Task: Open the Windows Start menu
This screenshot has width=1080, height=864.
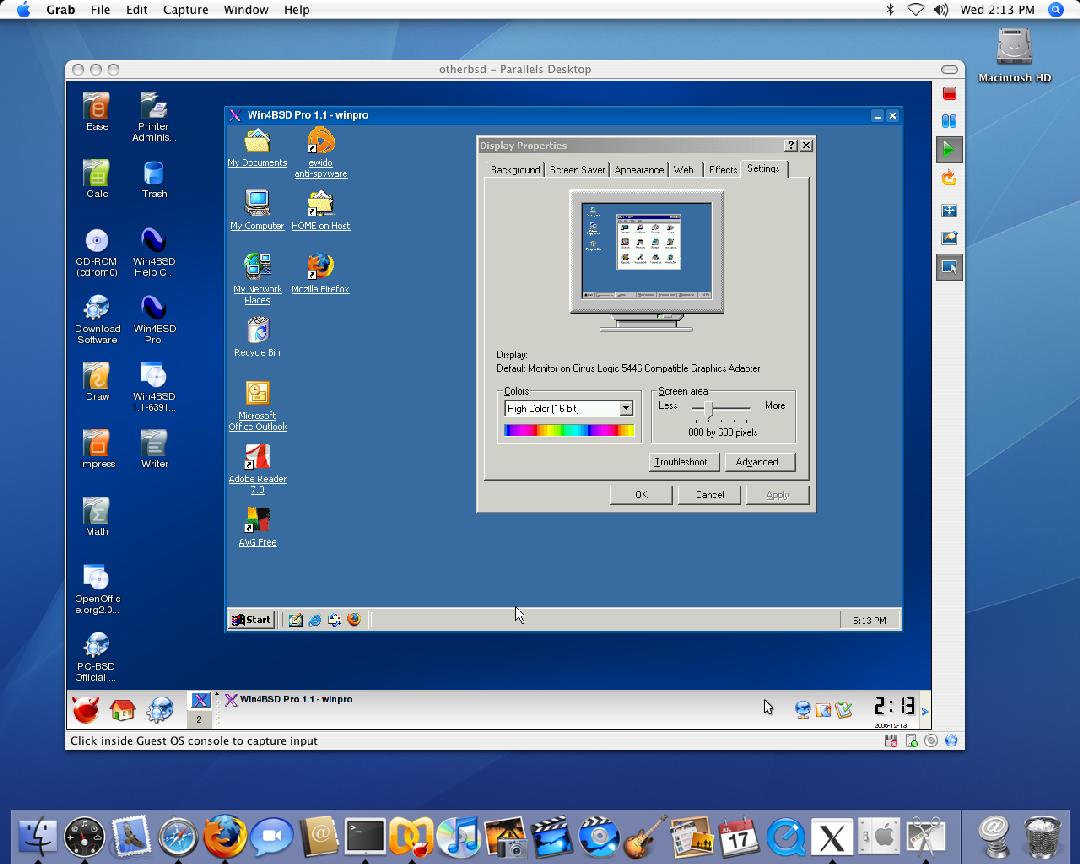Action: (x=251, y=619)
